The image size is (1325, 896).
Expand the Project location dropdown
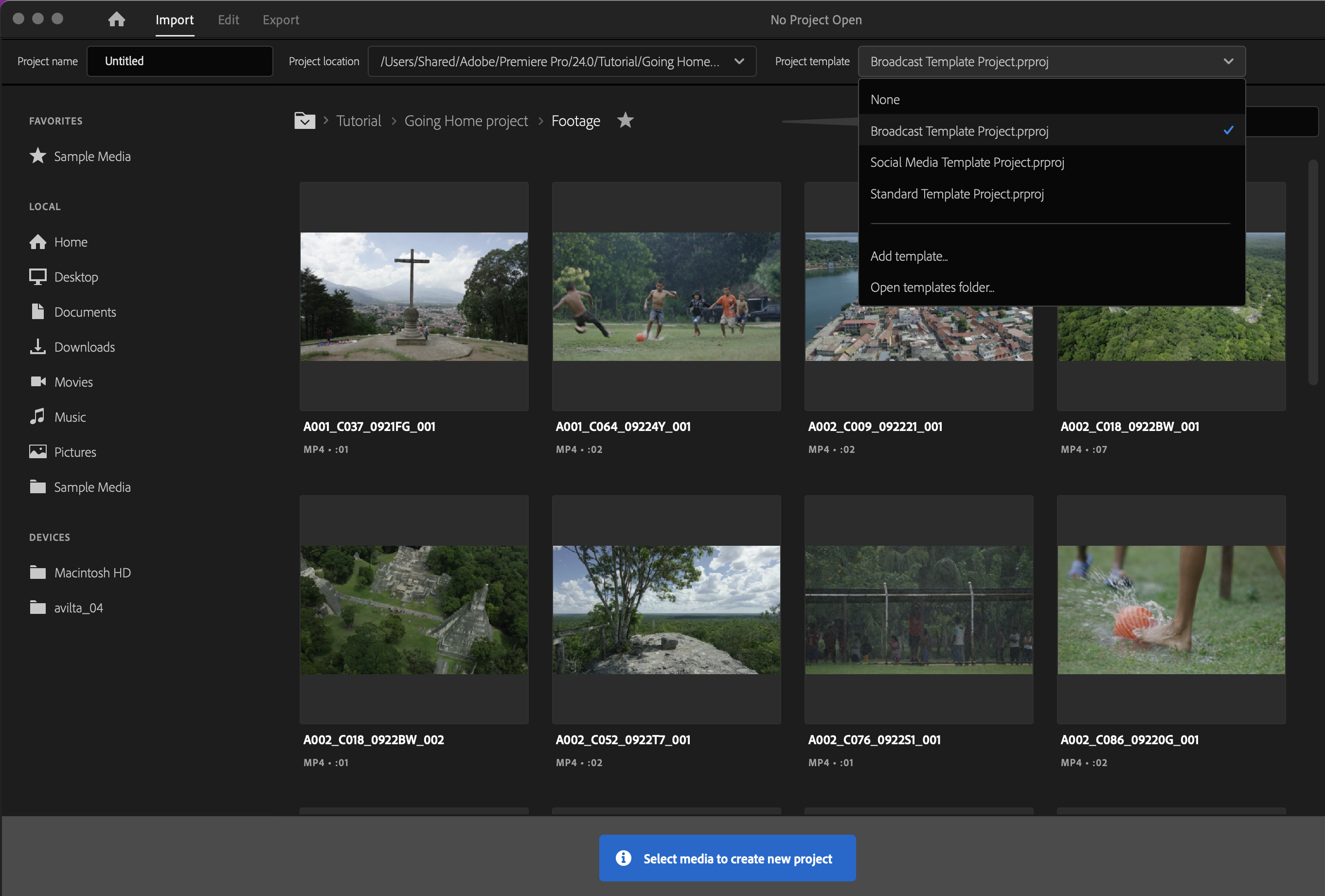tap(739, 61)
